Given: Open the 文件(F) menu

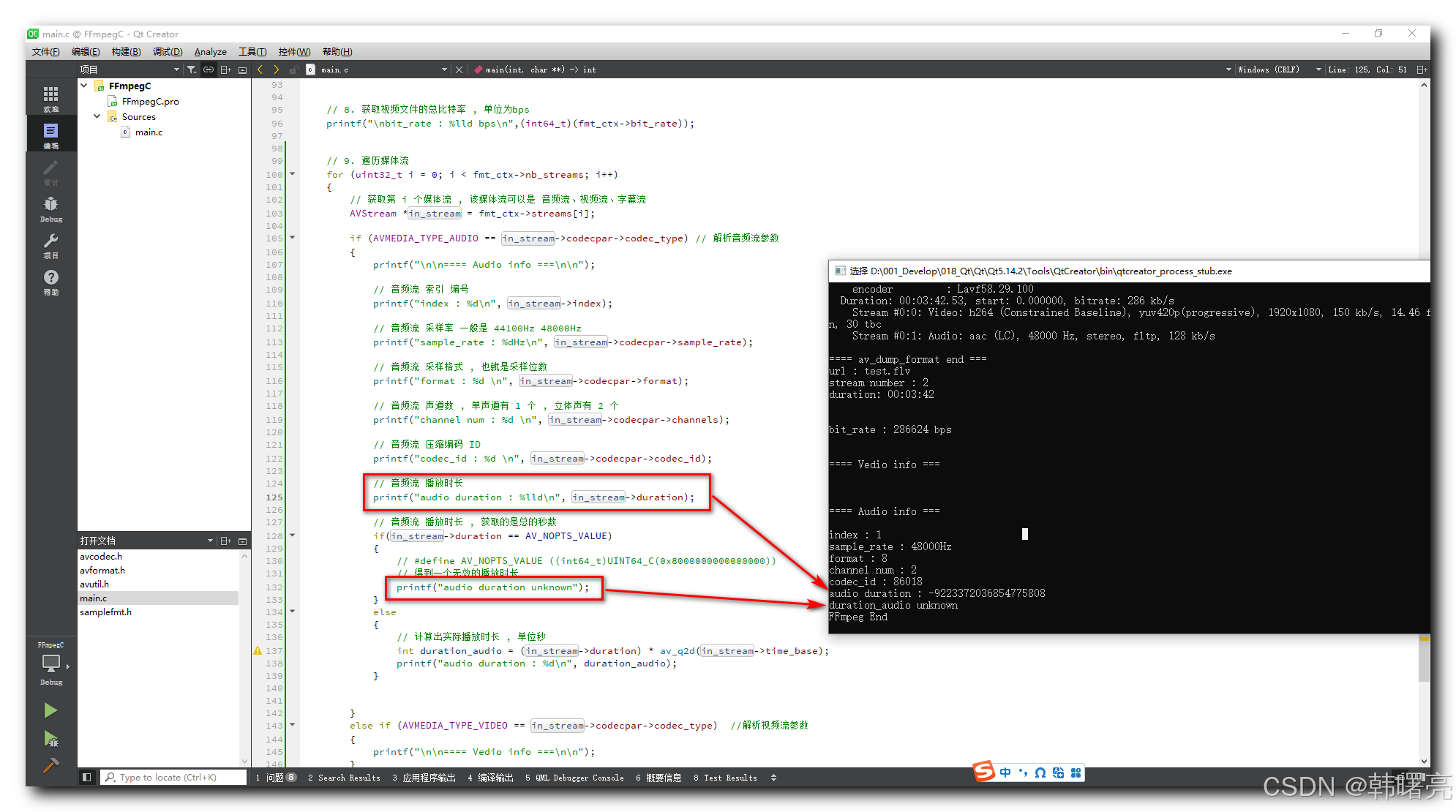Looking at the screenshot, I should pos(46,52).
